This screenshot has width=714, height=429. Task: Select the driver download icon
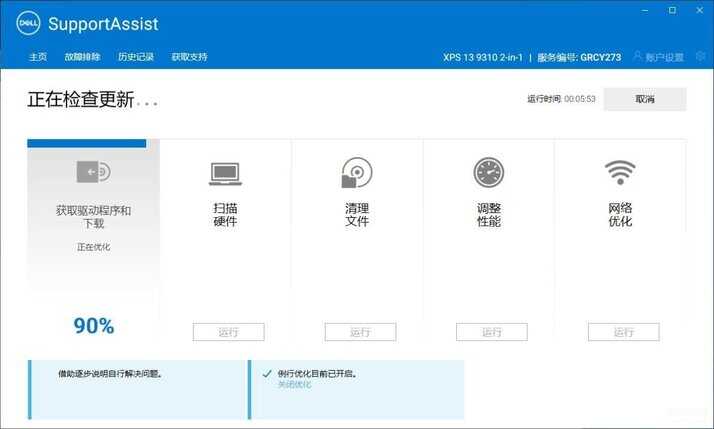94,172
